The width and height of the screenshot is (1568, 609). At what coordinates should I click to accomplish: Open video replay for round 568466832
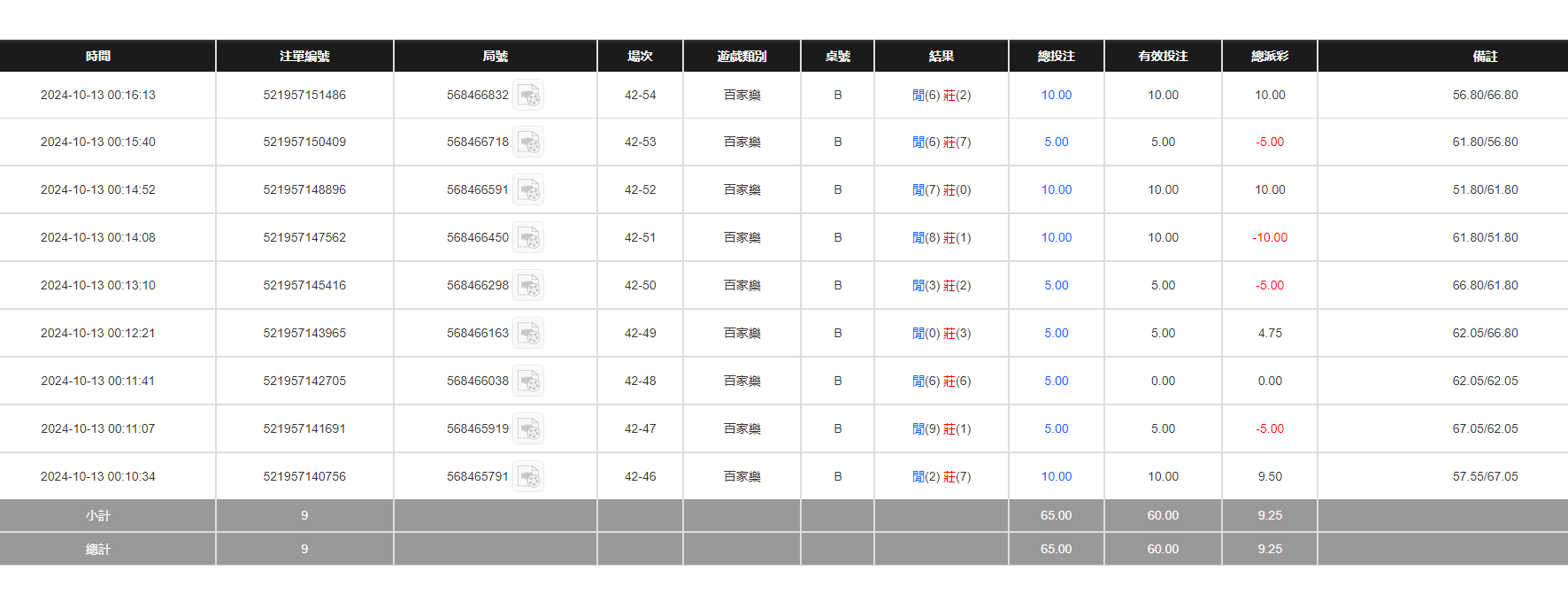point(528,96)
